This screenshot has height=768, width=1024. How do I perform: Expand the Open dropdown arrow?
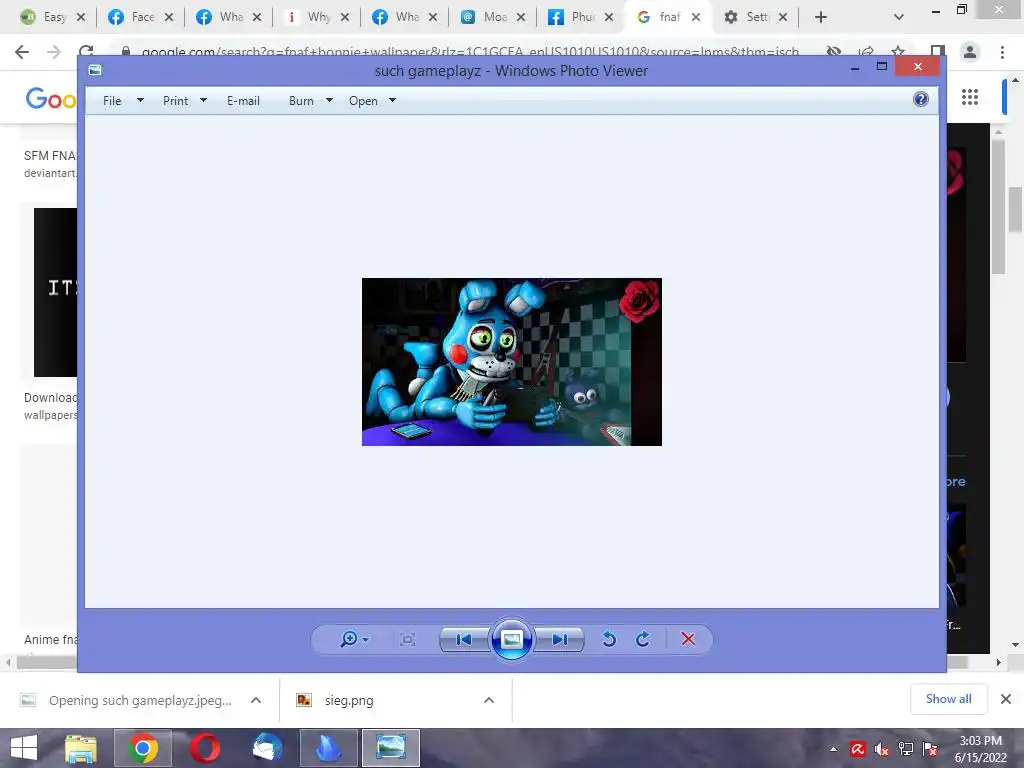(392, 101)
